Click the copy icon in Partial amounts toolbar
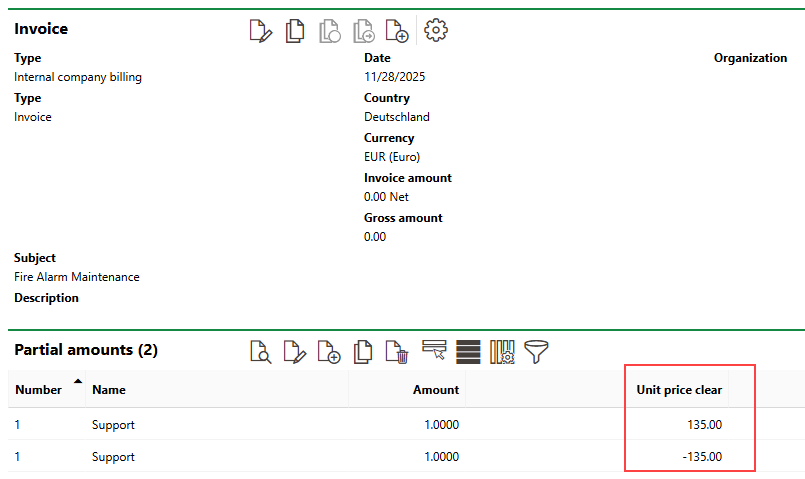Image resolution: width=805 pixels, height=479 pixels. pyautogui.click(x=363, y=352)
